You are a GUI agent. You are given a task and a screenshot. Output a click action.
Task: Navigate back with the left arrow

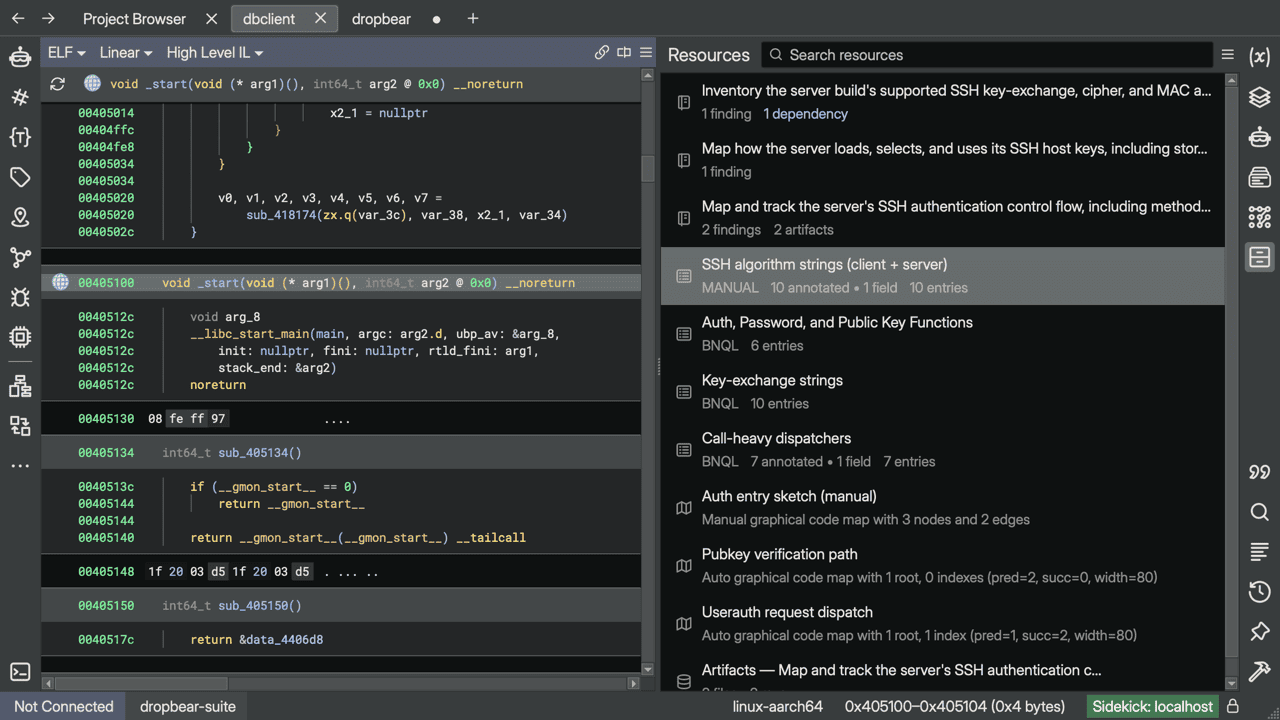click(x=18, y=18)
